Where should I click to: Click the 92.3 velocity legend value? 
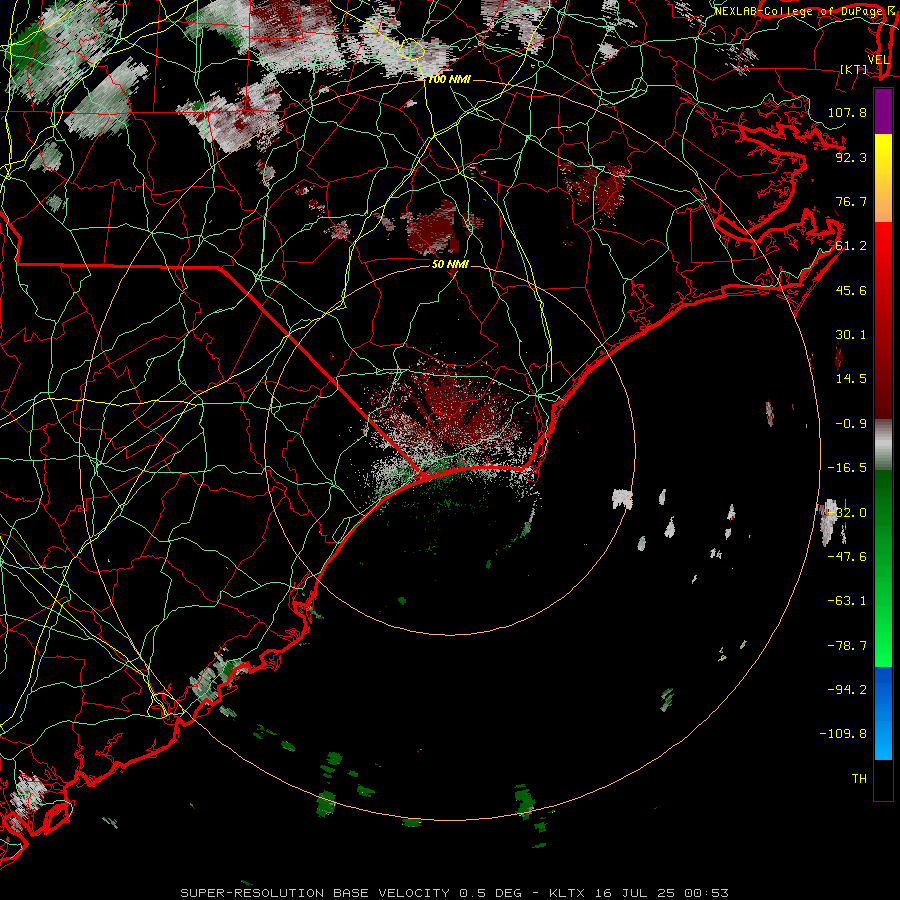pos(851,157)
